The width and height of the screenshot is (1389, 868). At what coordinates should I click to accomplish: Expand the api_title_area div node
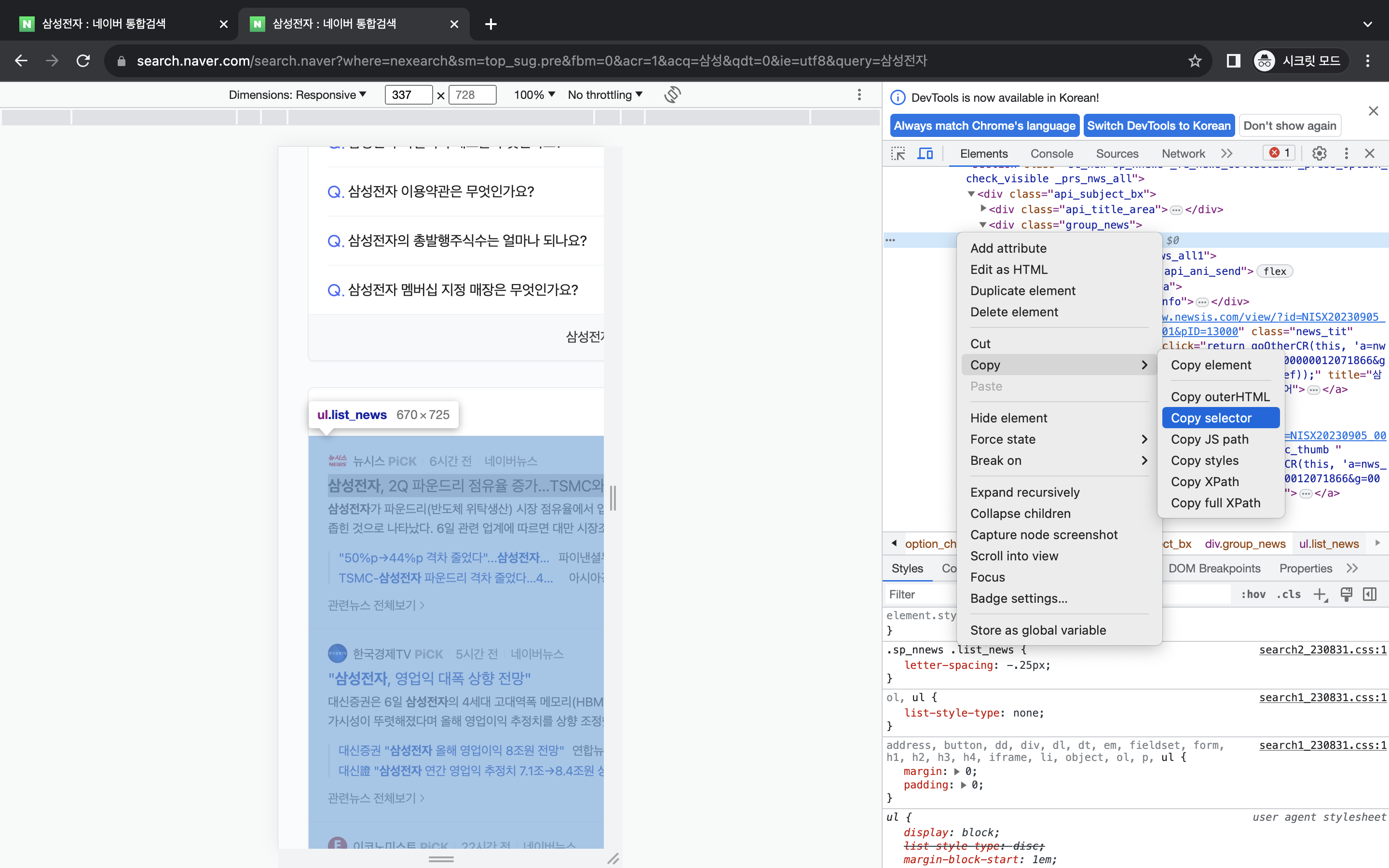pos(983,208)
